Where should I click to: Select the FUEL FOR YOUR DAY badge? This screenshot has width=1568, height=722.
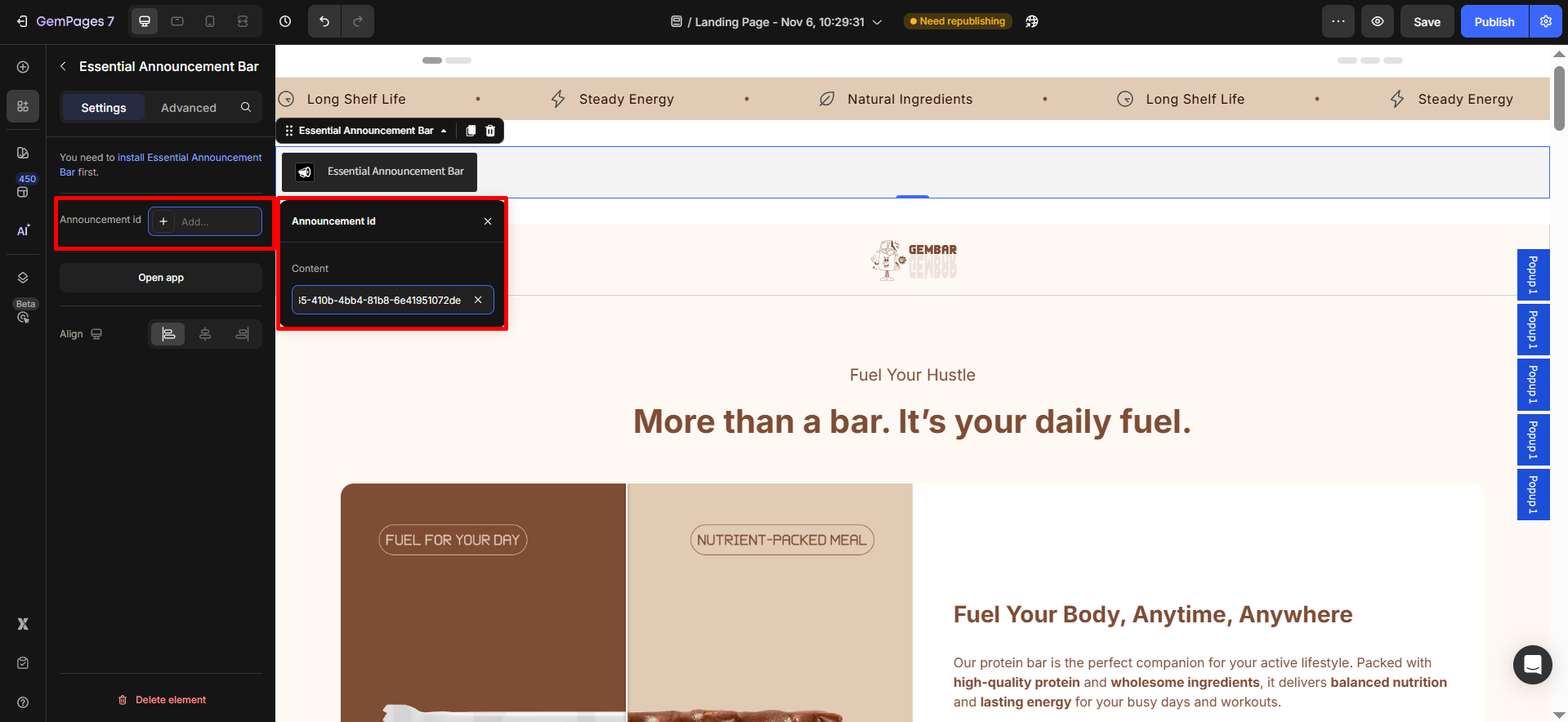pos(453,540)
